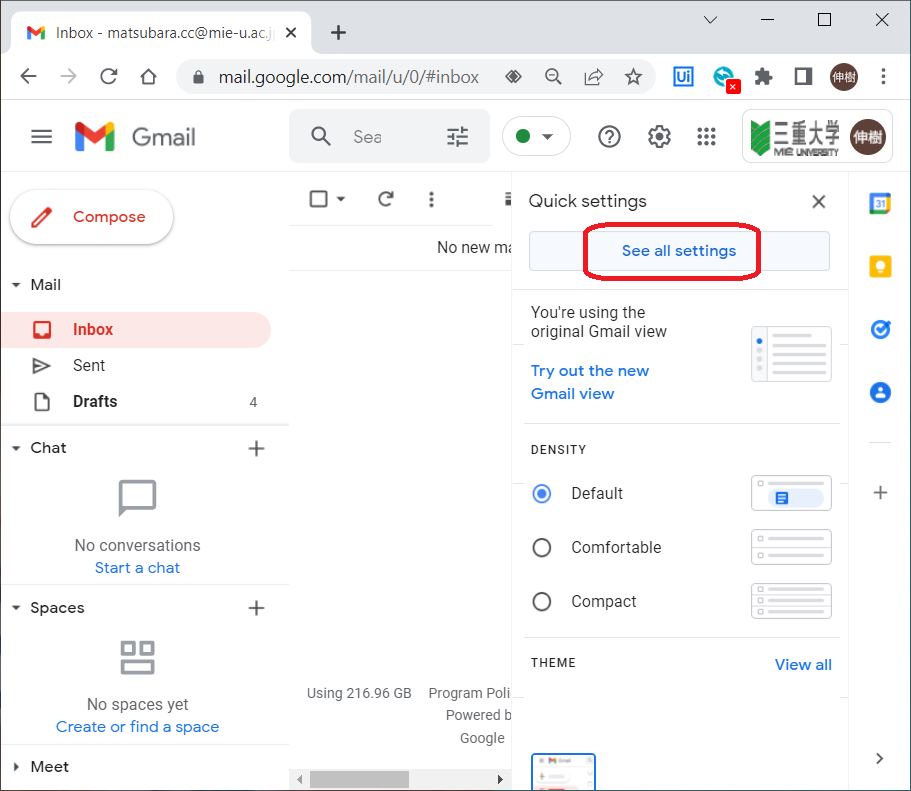
Task: Open the select dropdown arrow beside checkbox
Action: tap(341, 199)
